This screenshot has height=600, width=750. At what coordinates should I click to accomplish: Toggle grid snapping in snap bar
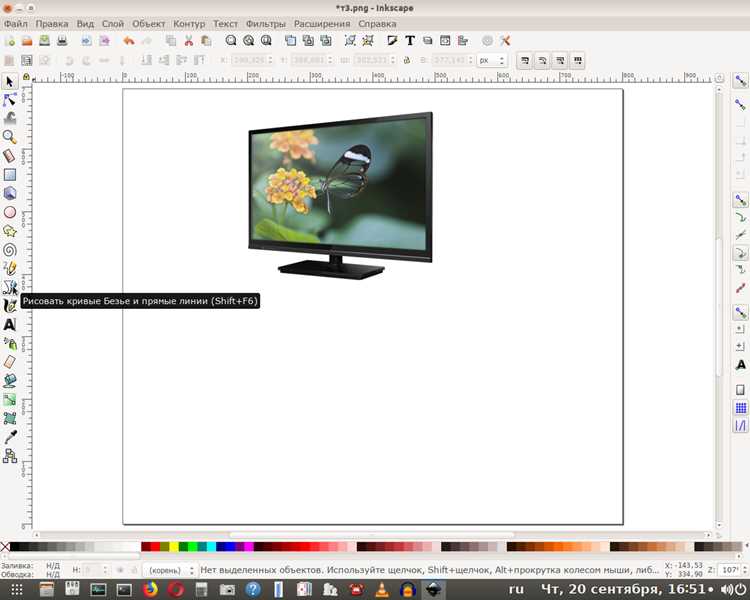click(740, 408)
